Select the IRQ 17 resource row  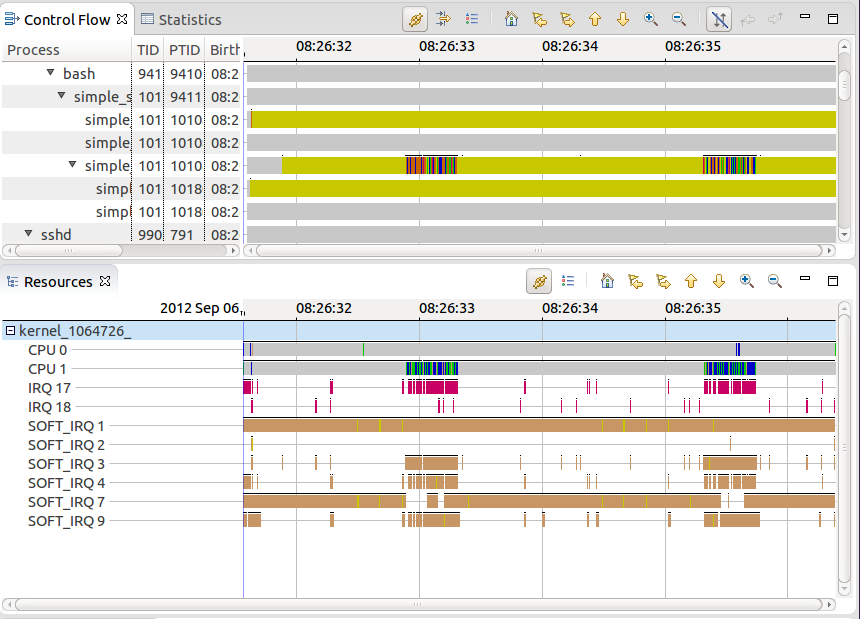pyautogui.click(x=49, y=387)
